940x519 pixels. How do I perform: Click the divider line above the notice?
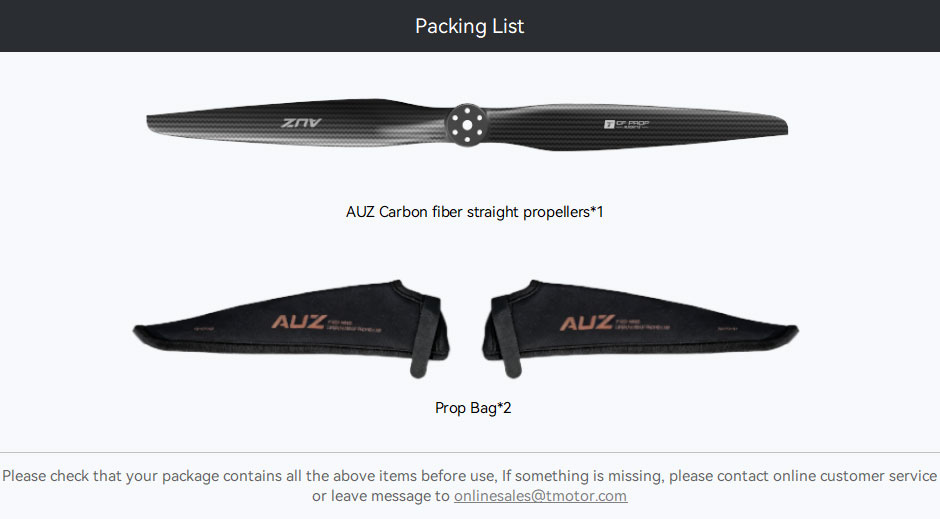[x=470, y=452]
